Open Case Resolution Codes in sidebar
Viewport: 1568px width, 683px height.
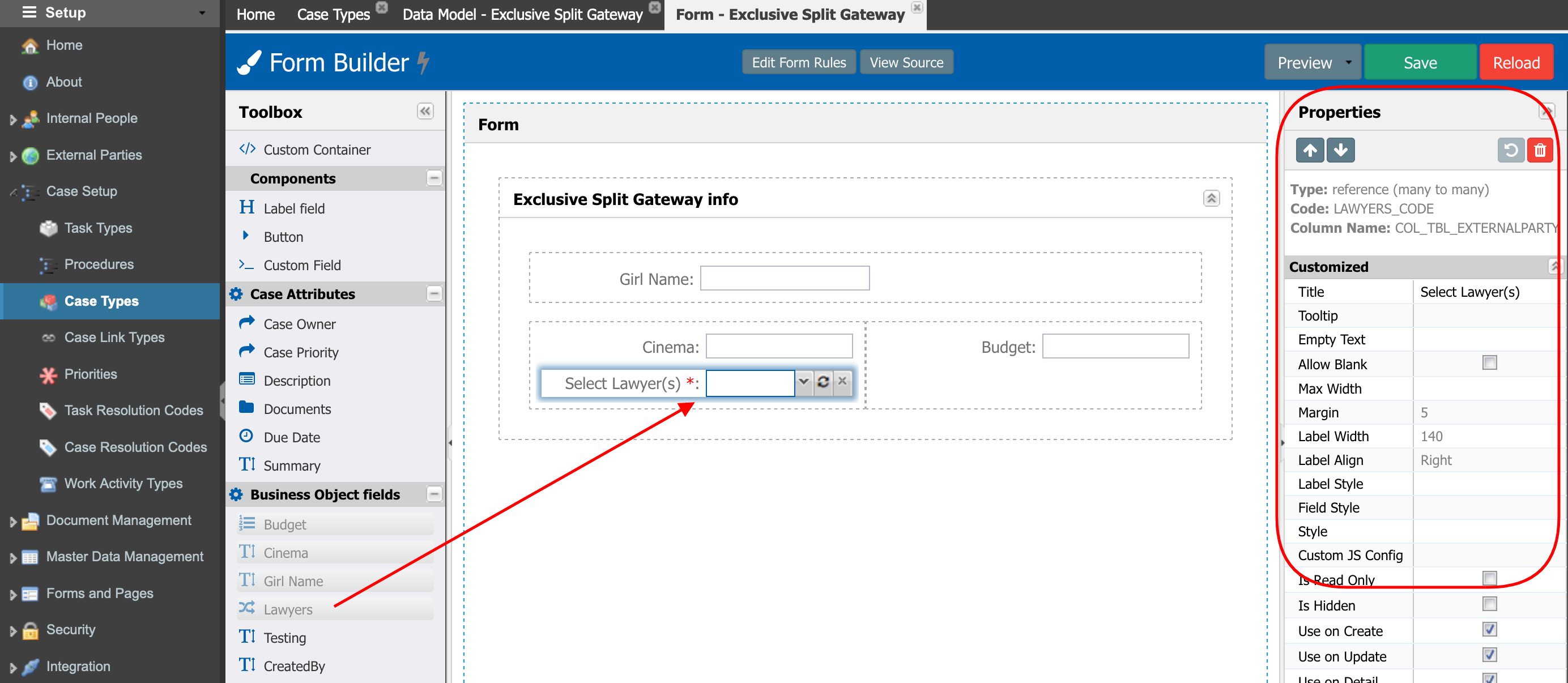coord(135,447)
